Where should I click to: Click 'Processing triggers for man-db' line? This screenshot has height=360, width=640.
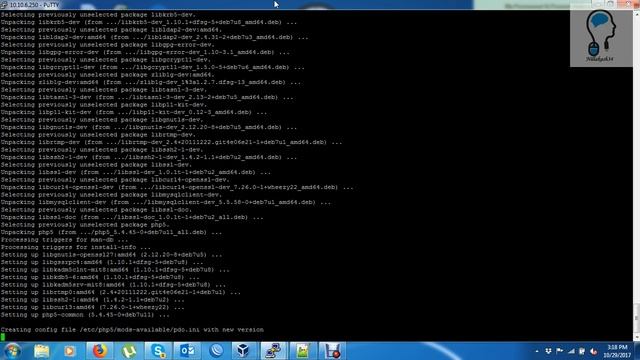click(64, 240)
